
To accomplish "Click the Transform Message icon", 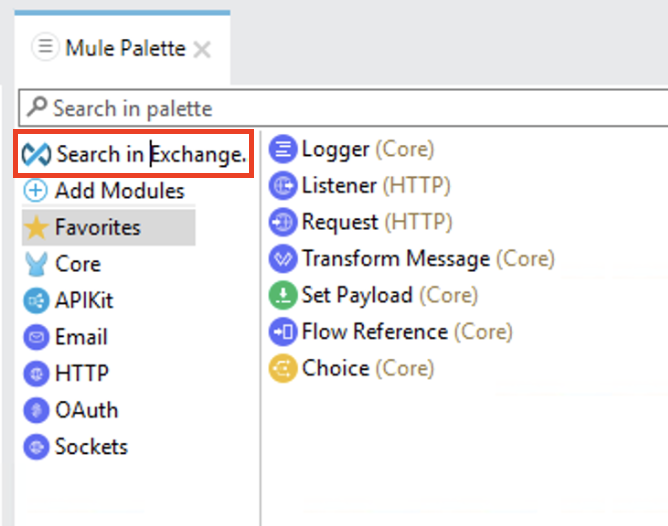I will (282, 259).
